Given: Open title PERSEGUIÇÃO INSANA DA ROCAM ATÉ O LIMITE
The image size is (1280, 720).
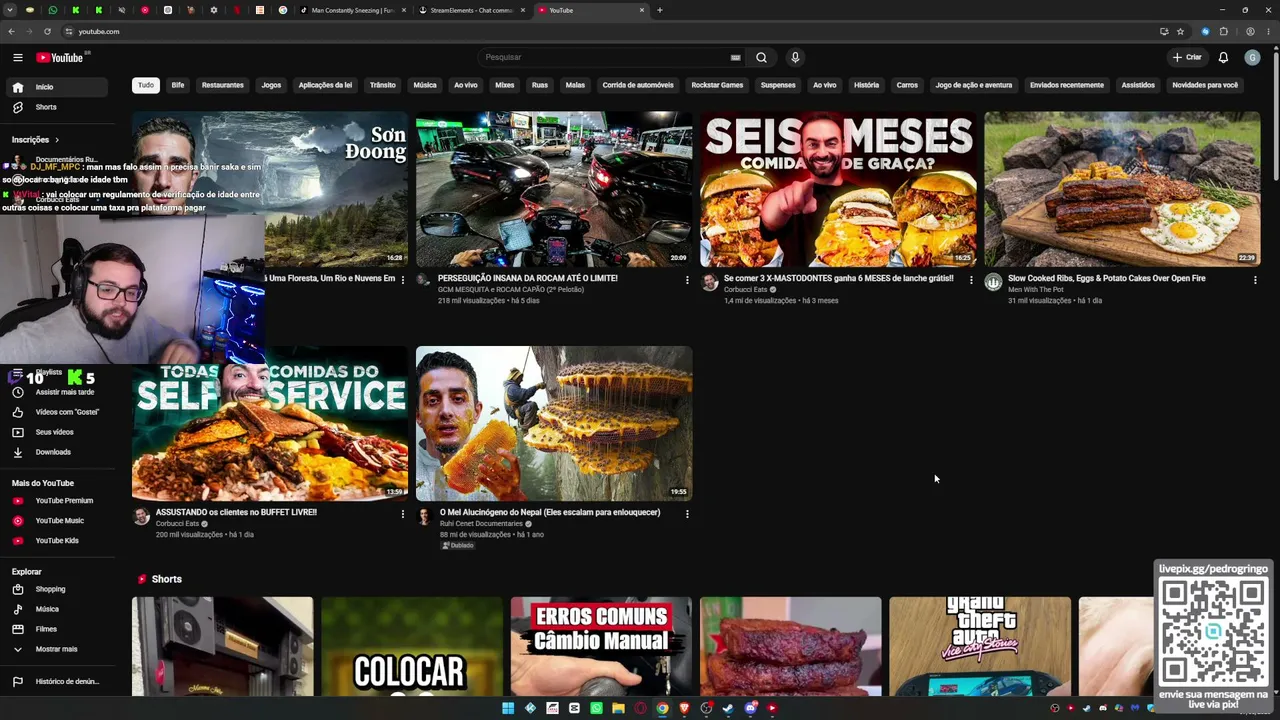Looking at the screenshot, I should click(x=528, y=279).
